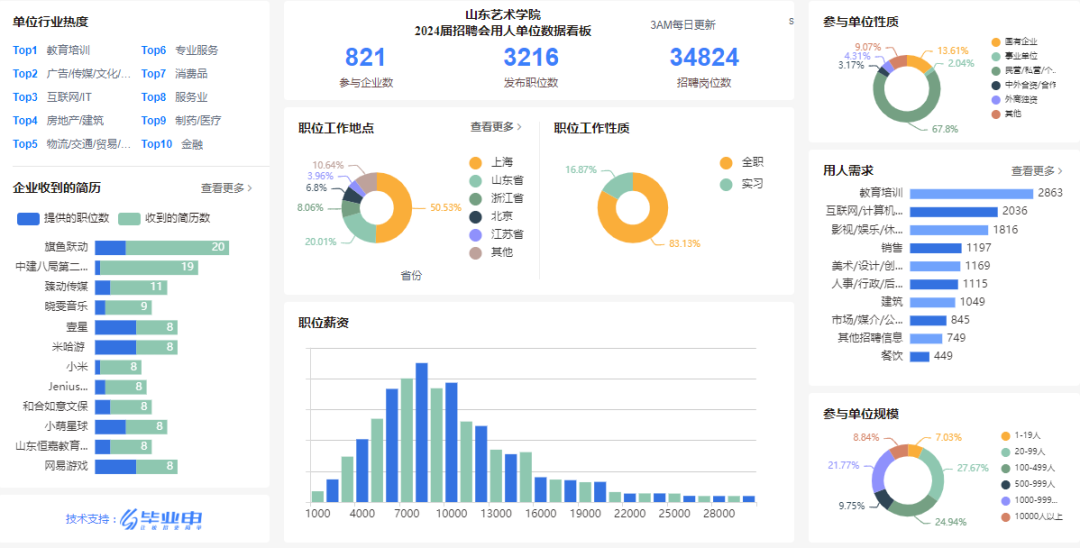Click the 建筑 demand bar showing 1049
Image resolution: width=1080 pixels, height=548 pixels.
(x=933, y=302)
